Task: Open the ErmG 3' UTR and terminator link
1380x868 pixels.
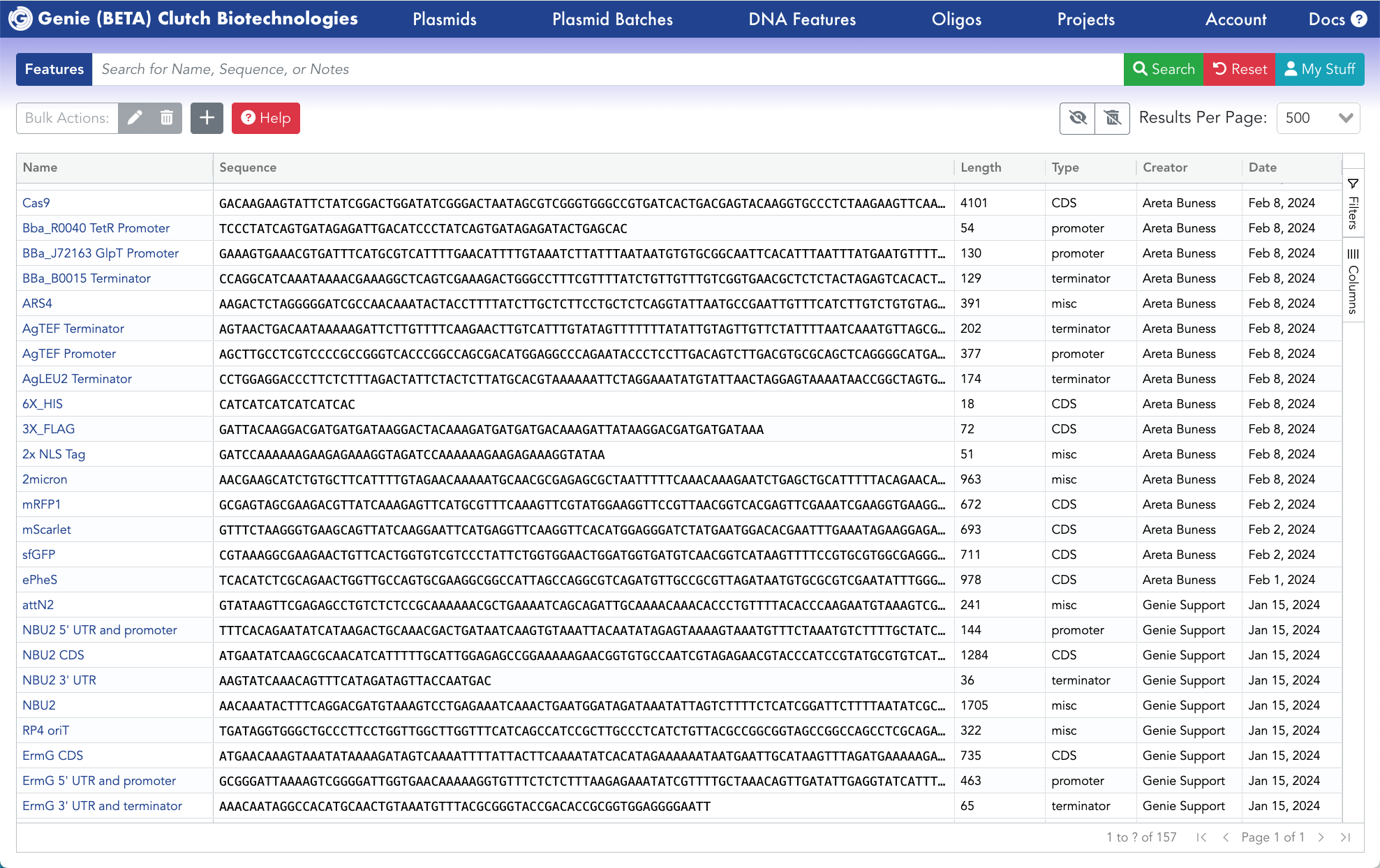Action: (102, 806)
